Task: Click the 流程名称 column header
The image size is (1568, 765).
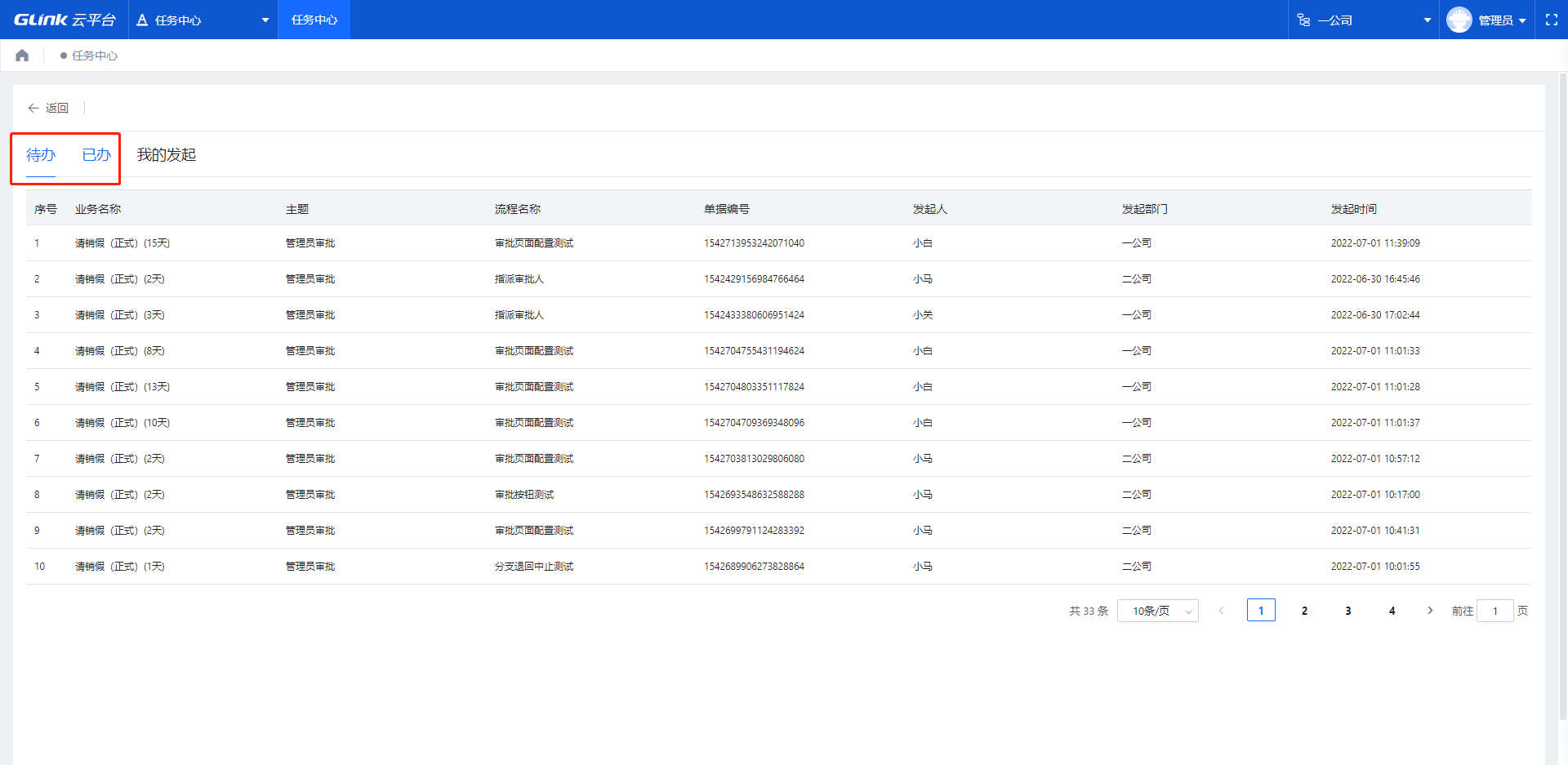Action: (518, 209)
